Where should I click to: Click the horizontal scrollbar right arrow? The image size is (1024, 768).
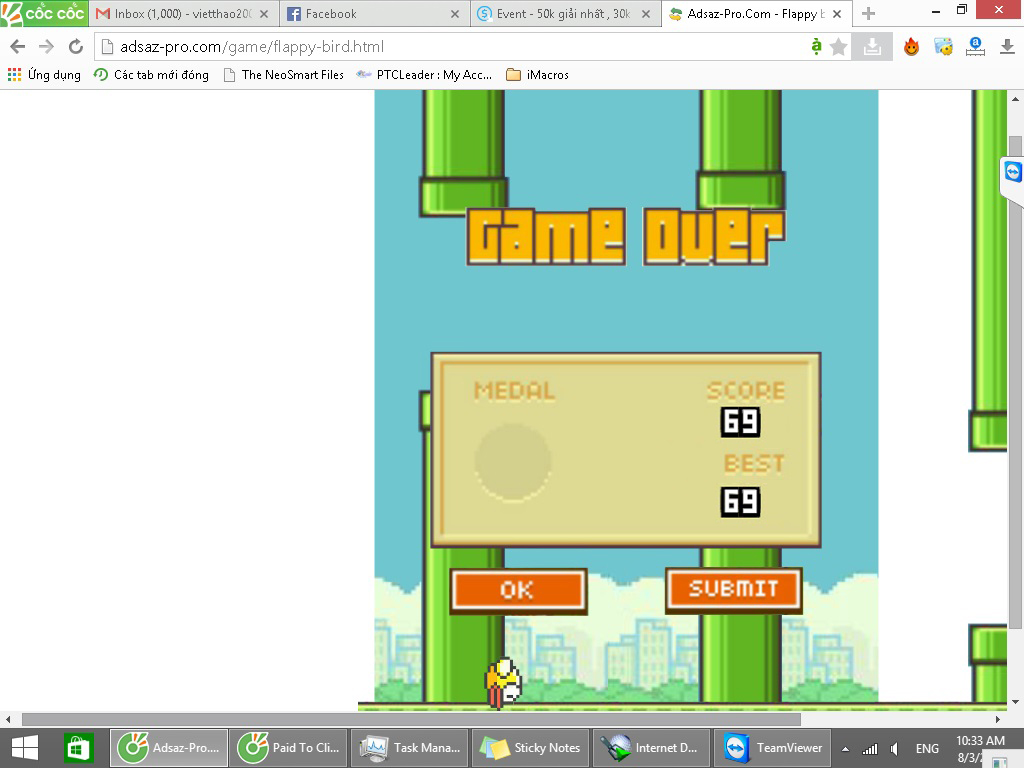tap(998, 719)
